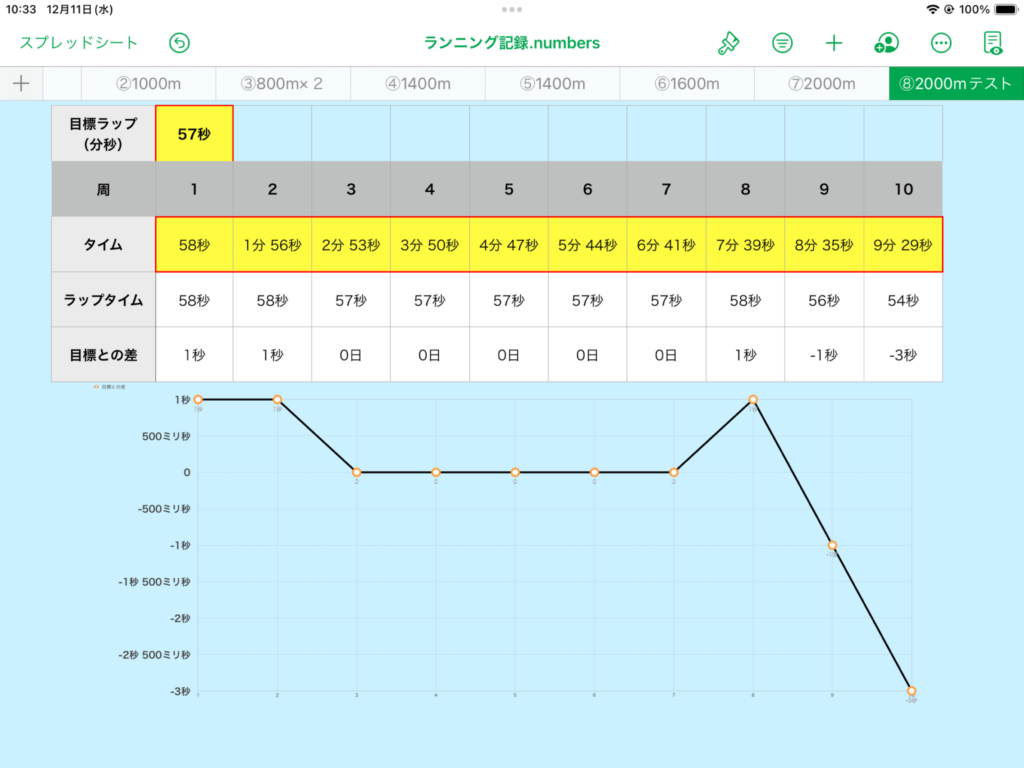The image size is (1024, 768).
Task: Select the 4分 47秒 time cell
Action: point(509,245)
